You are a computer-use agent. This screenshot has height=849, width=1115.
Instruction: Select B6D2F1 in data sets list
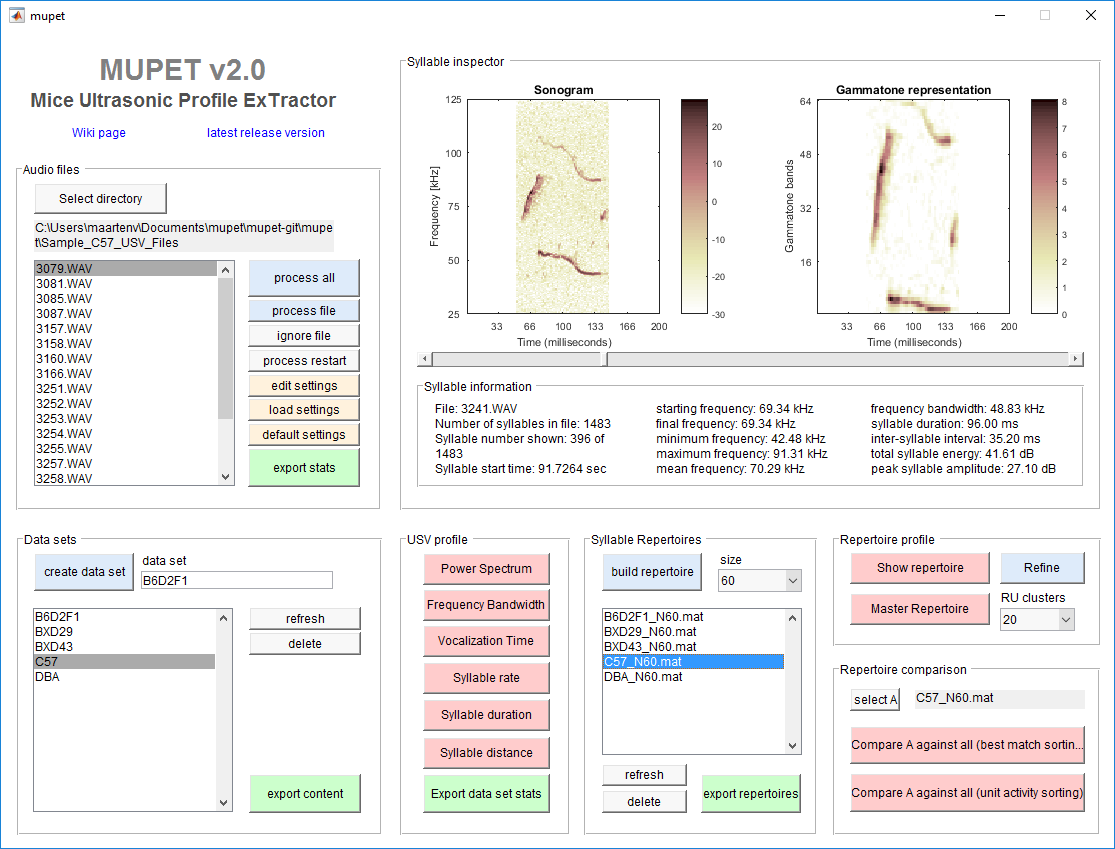[124, 616]
